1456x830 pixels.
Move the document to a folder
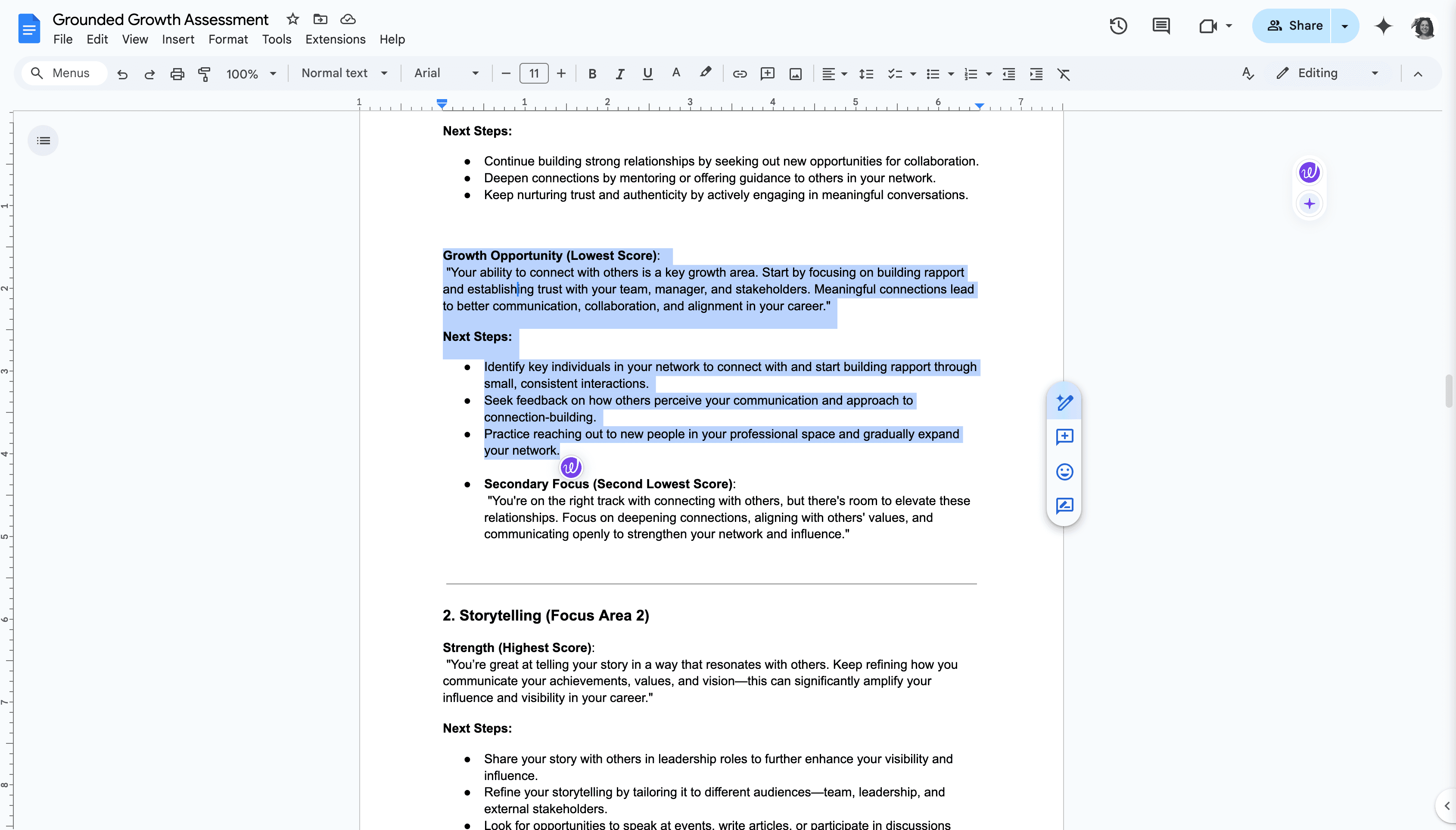pos(320,19)
